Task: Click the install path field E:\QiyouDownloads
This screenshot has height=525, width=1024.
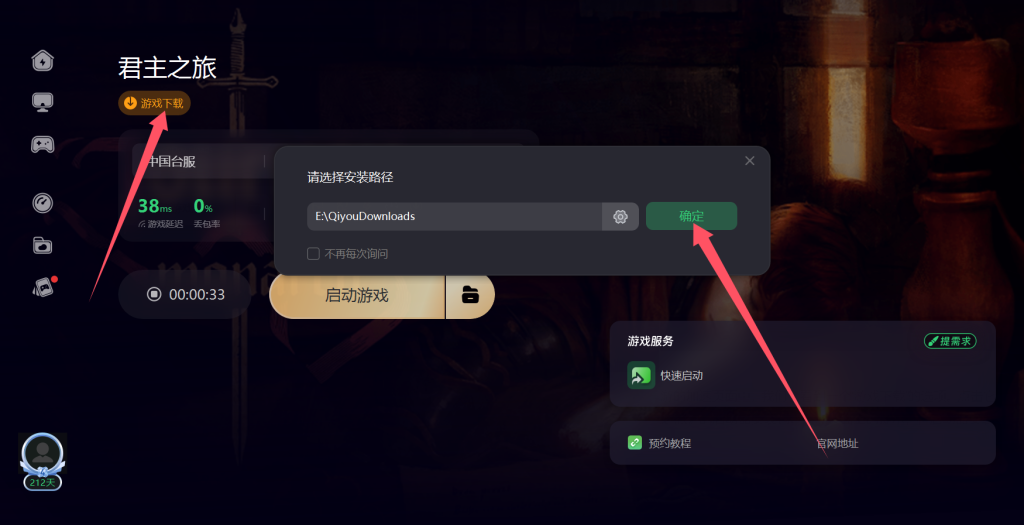Action: [455, 216]
